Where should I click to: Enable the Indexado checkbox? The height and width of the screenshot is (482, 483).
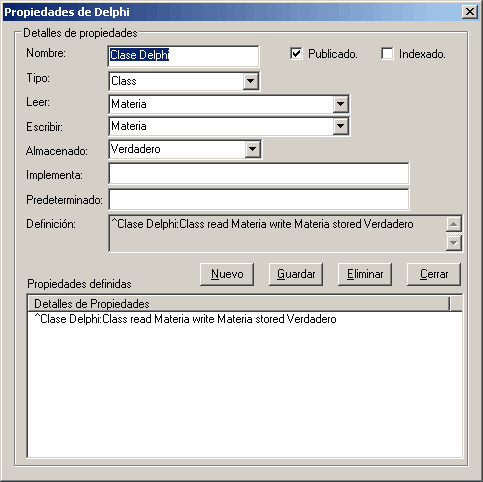click(387, 54)
